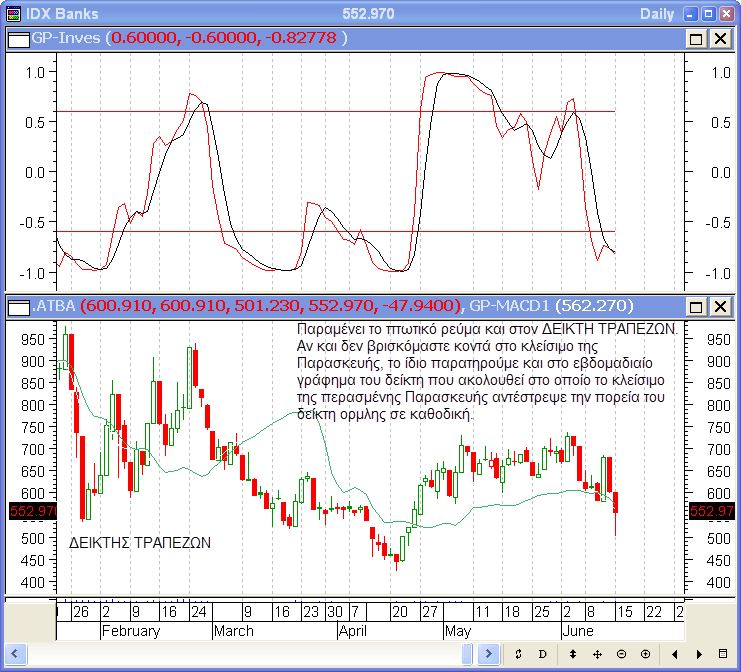Maximize the GP-Inves indicator panel
Screen dimensions: 741x672
tap(696, 39)
